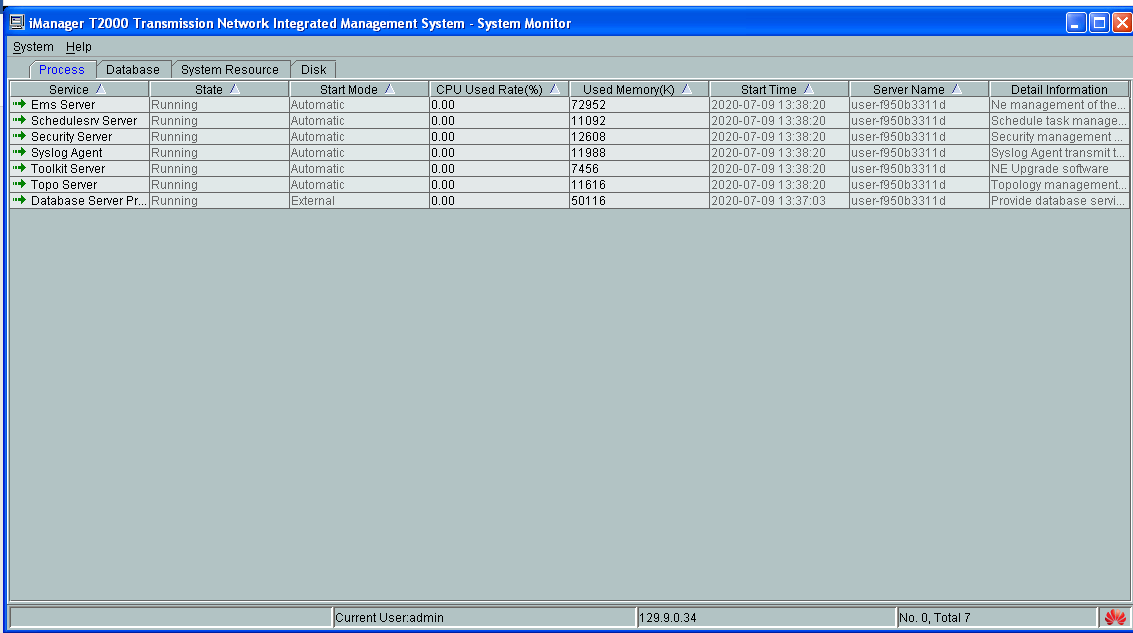Click No. 0, Total 7 status entry
The height and width of the screenshot is (633, 1133).
934,618
